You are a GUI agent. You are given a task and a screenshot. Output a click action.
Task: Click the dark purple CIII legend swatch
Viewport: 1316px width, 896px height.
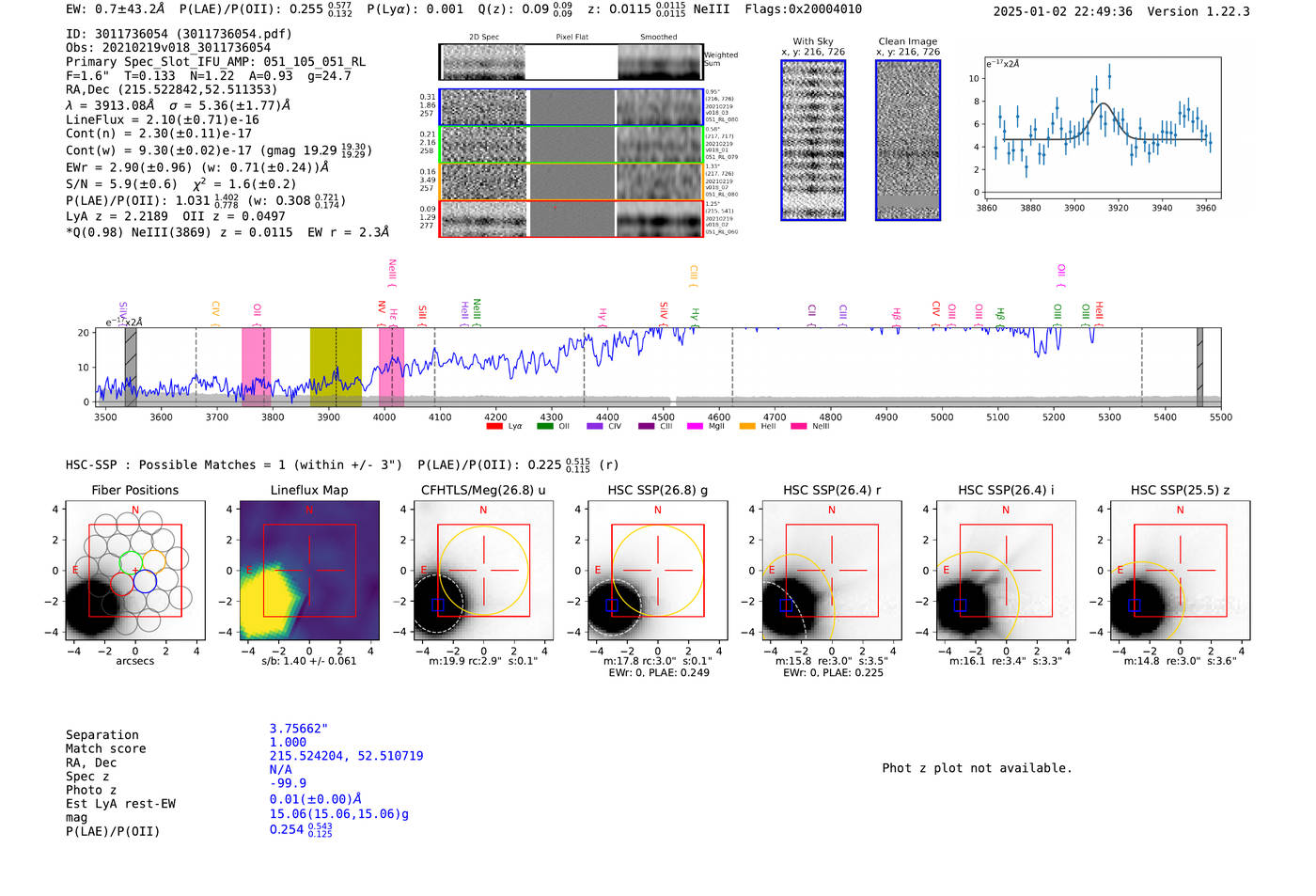(646, 427)
